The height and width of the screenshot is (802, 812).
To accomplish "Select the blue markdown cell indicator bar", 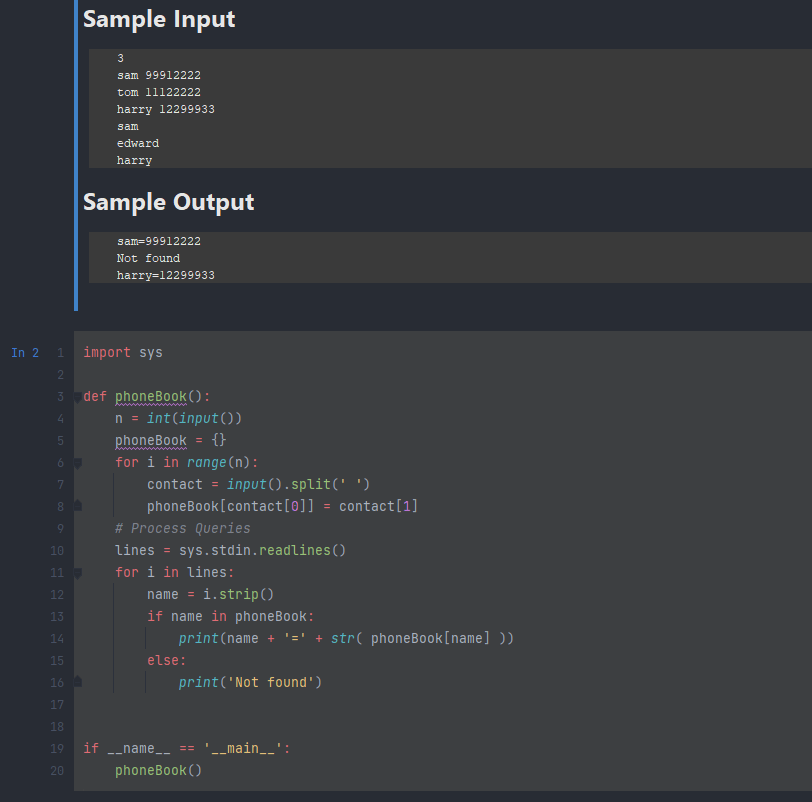I will 76,155.
